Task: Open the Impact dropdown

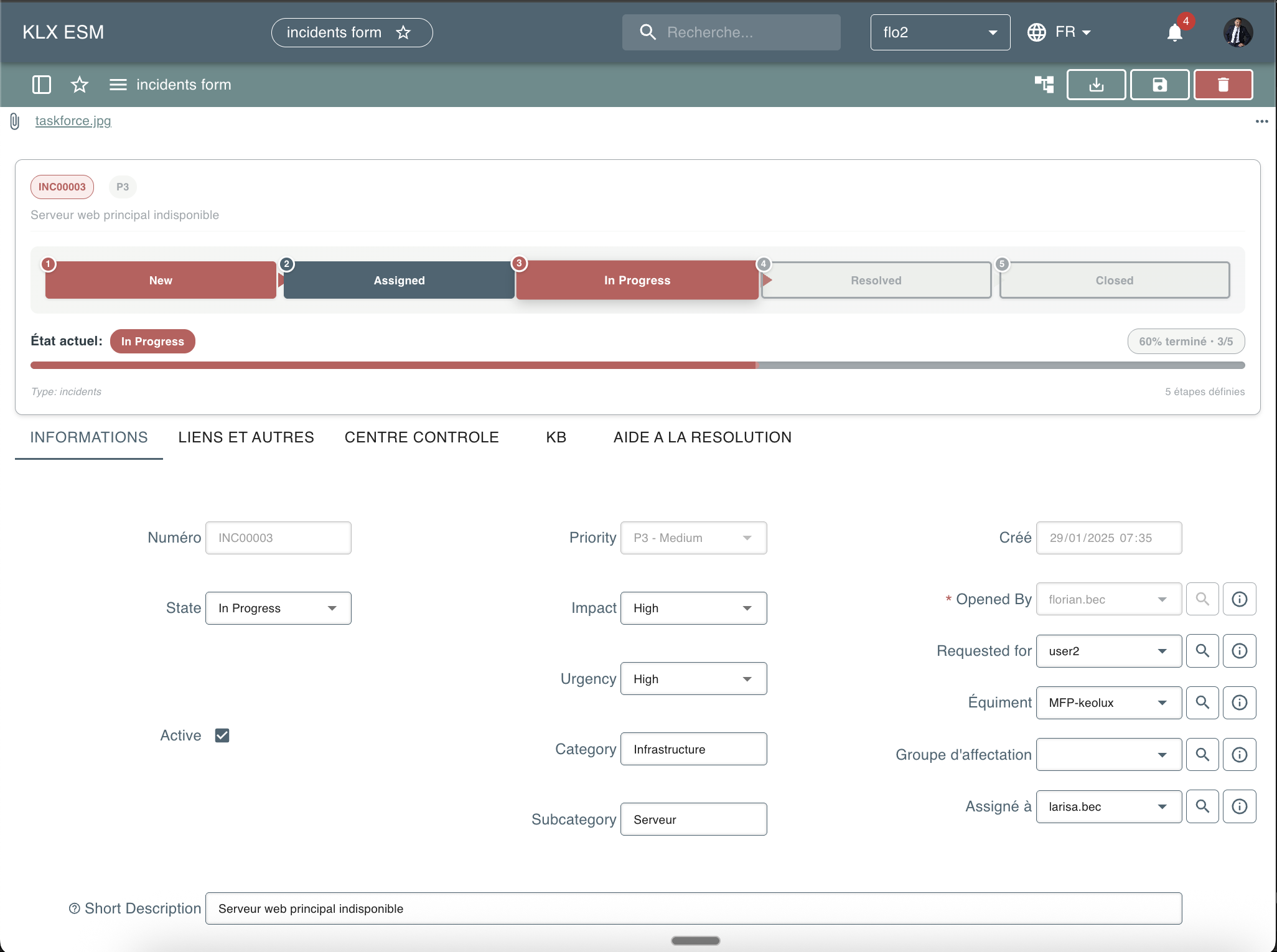Action: (x=693, y=608)
